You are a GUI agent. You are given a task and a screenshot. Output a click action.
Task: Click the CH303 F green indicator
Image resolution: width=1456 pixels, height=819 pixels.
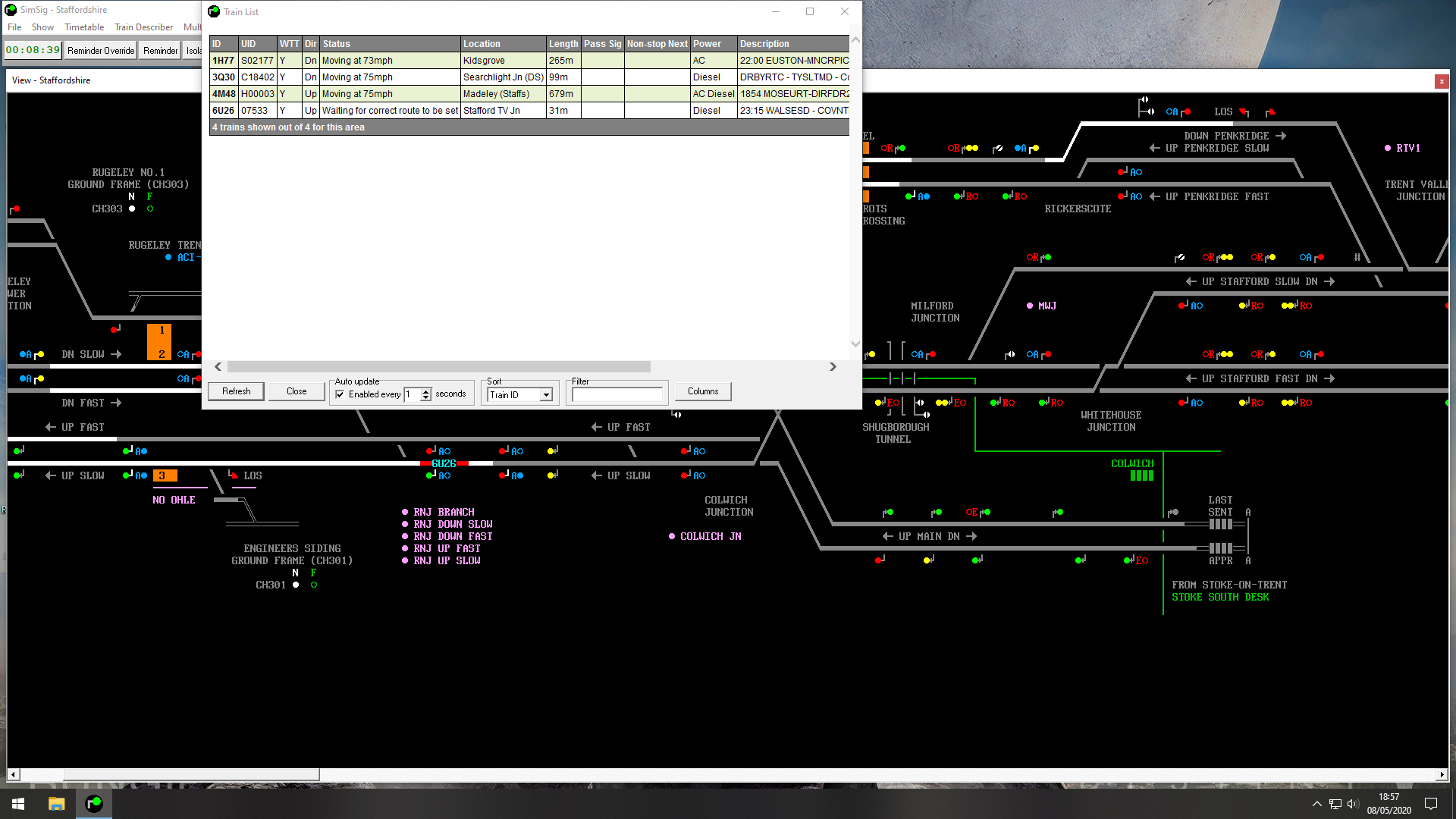(x=150, y=209)
